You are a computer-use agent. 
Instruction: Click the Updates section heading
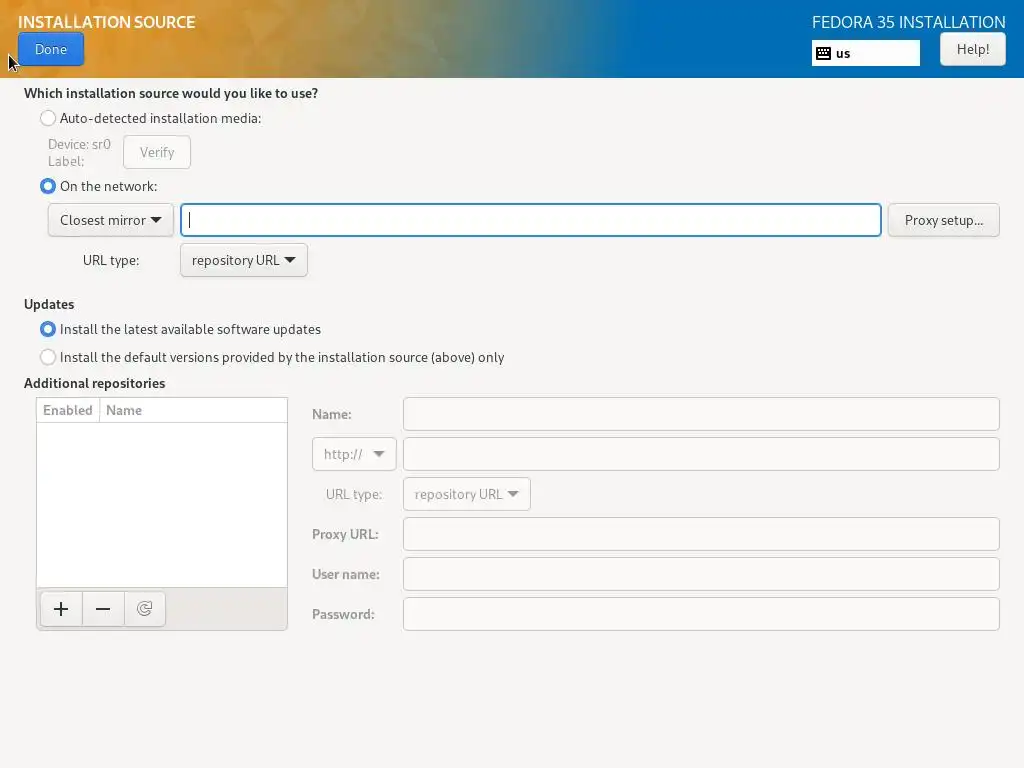pos(49,304)
